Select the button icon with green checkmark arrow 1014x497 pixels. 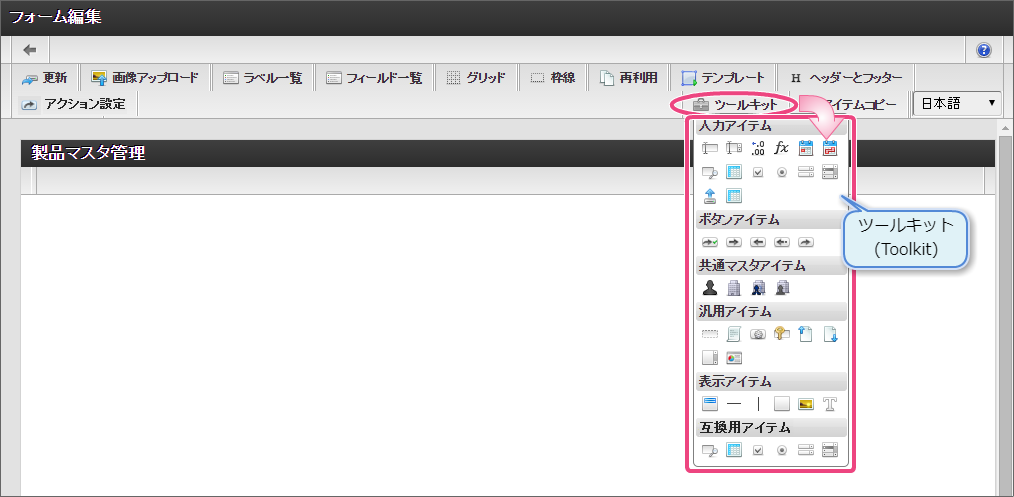pyautogui.click(x=709, y=242)
